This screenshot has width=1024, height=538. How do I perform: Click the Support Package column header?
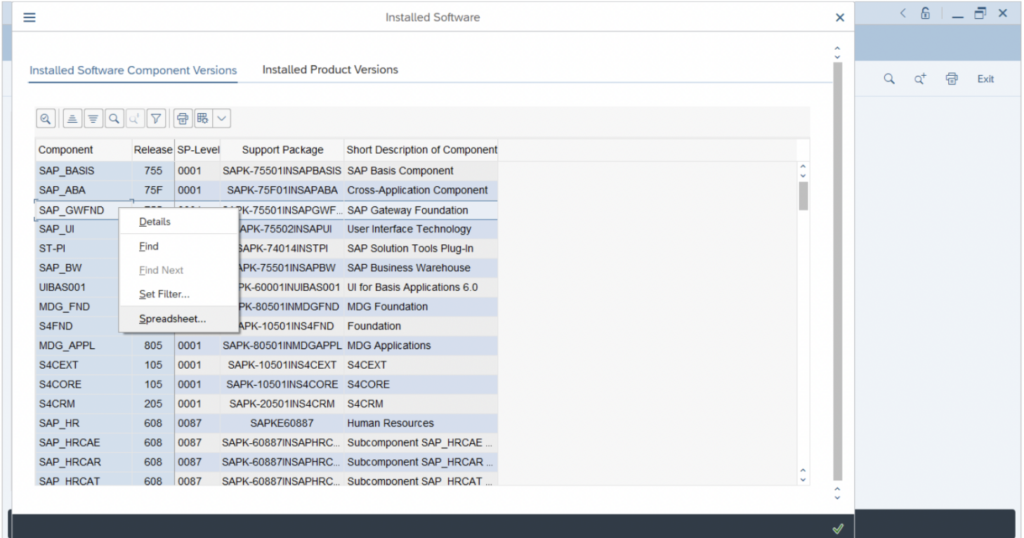point(283,150)
